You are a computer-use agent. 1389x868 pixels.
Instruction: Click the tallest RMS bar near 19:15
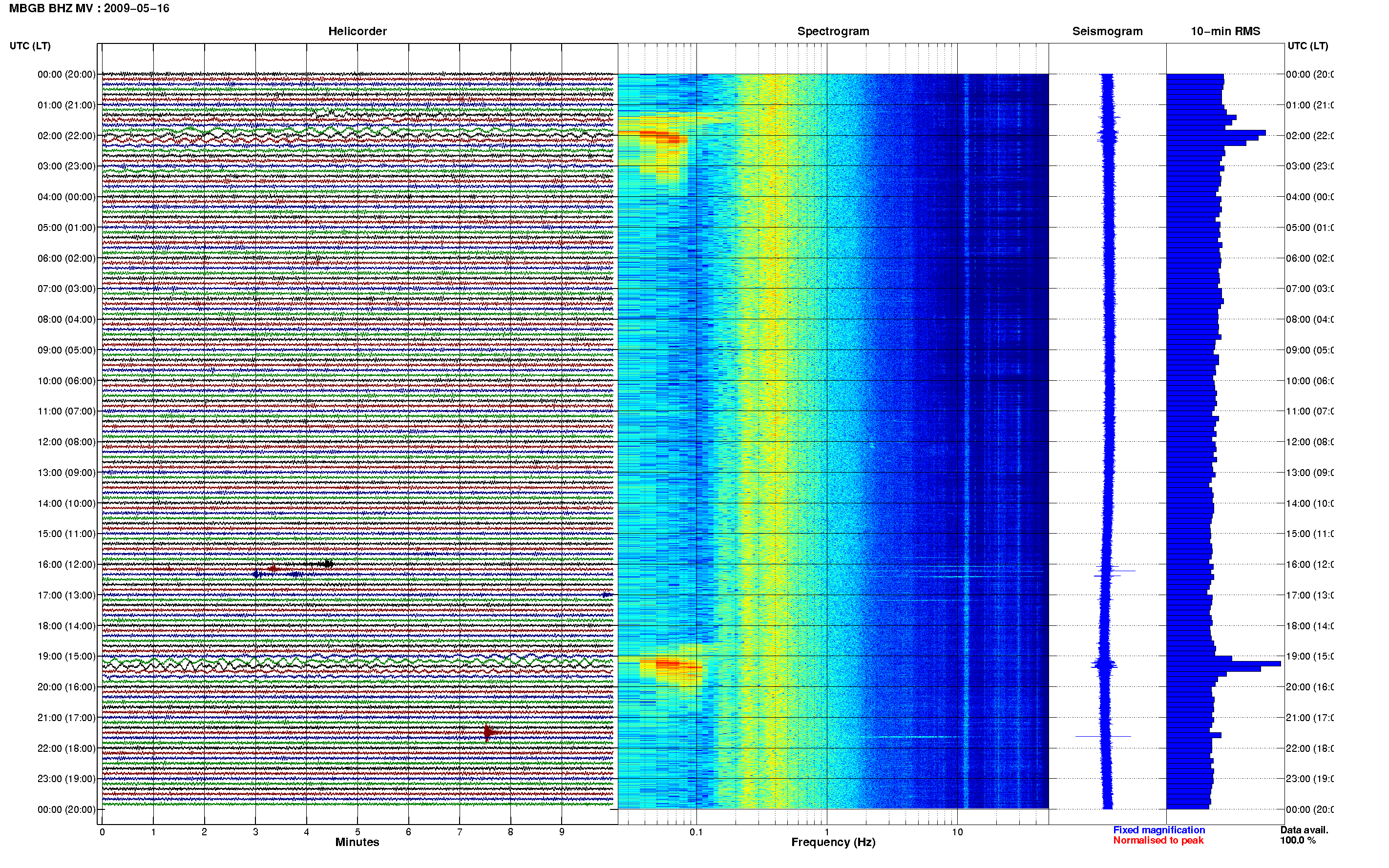pos(1223,663)
